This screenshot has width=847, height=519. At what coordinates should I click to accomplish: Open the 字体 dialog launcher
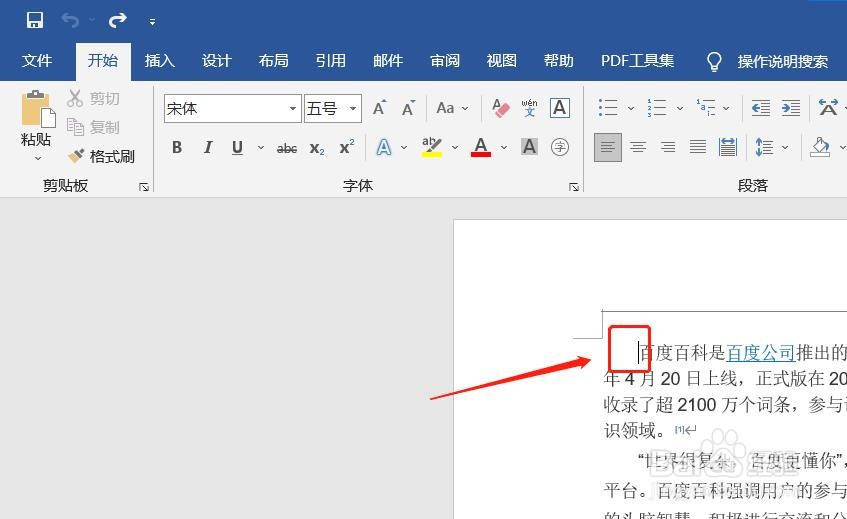[x=574, y=187]
